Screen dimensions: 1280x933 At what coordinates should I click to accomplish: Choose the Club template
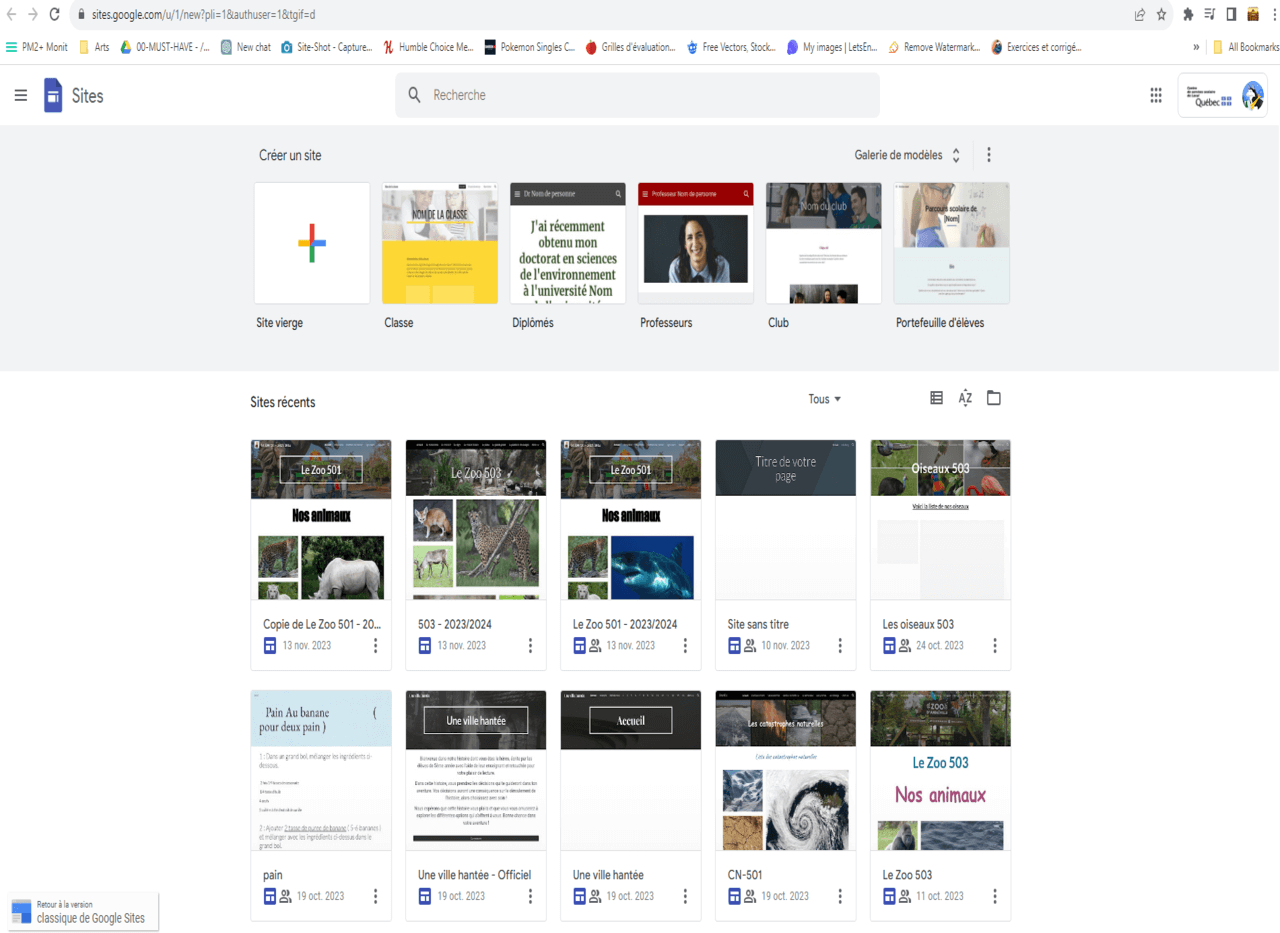pyautogui.click(x=824, y=243)
